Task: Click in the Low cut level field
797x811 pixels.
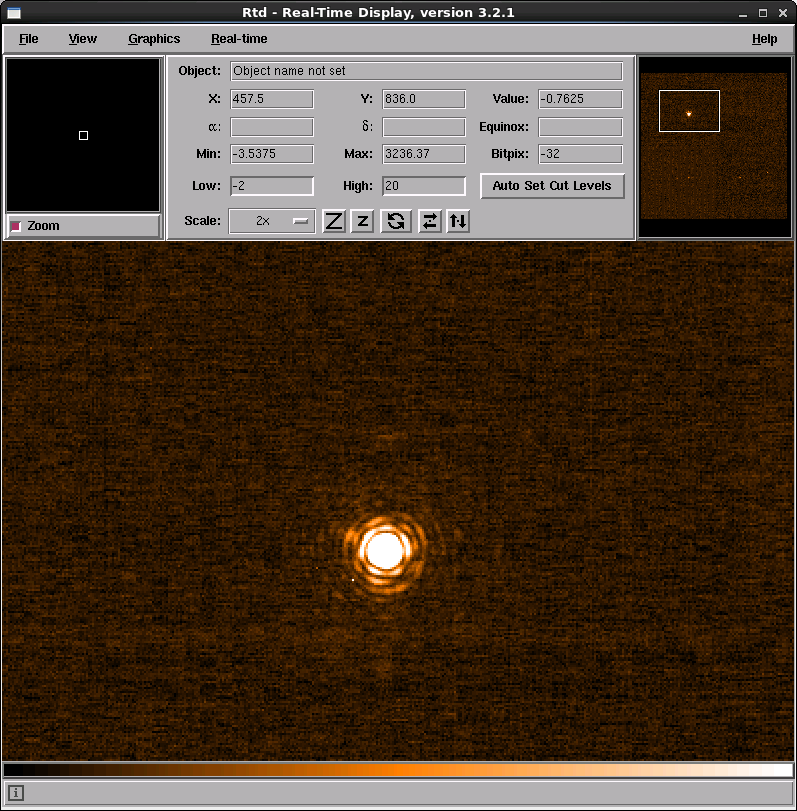Action: point(272,186)
